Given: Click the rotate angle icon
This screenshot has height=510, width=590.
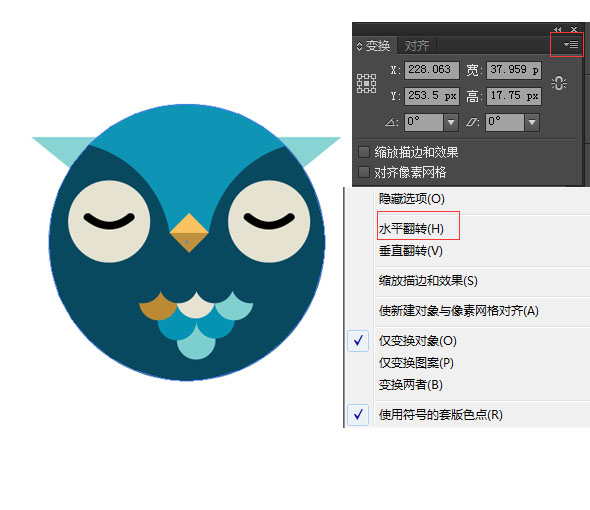Looking at the screenshot, I should pyautogui.click(x=392, y=122).
